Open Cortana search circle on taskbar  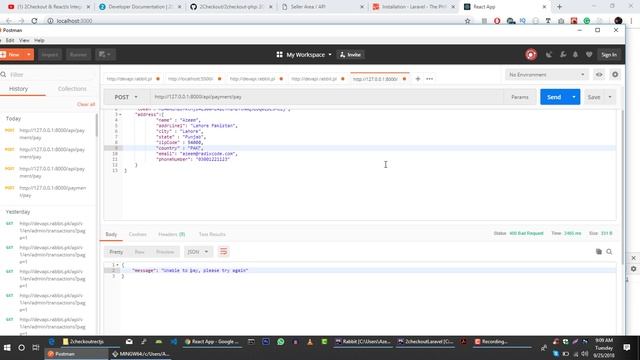pyautogui.click(x=21, y=348)
